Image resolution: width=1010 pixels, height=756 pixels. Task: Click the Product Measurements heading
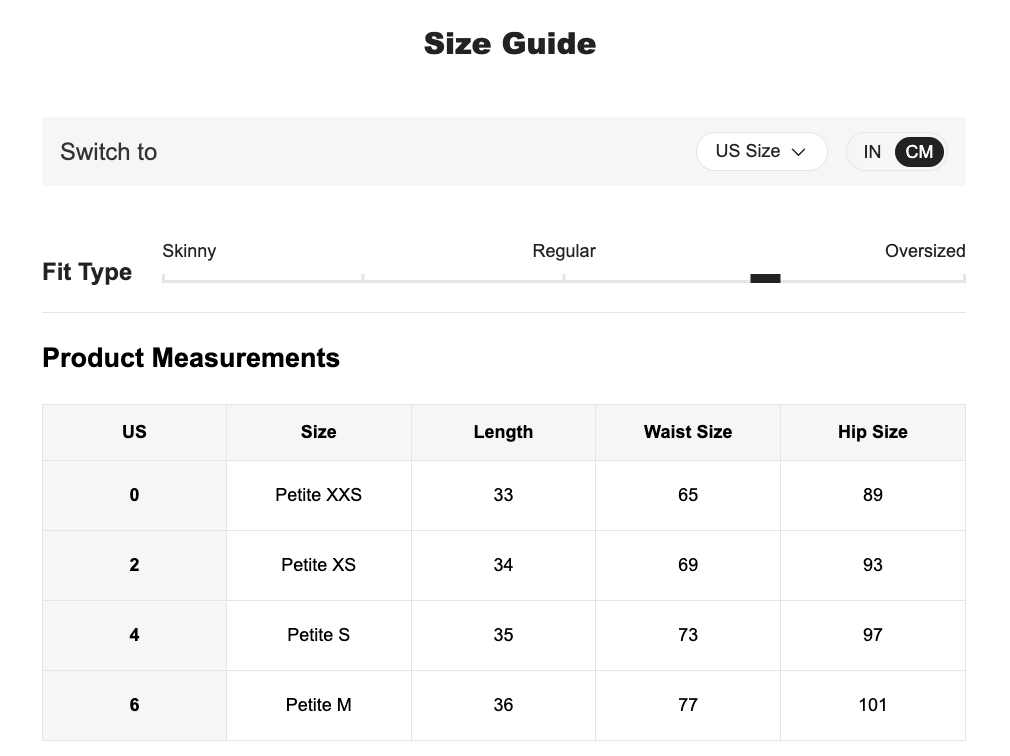point(191,358)
